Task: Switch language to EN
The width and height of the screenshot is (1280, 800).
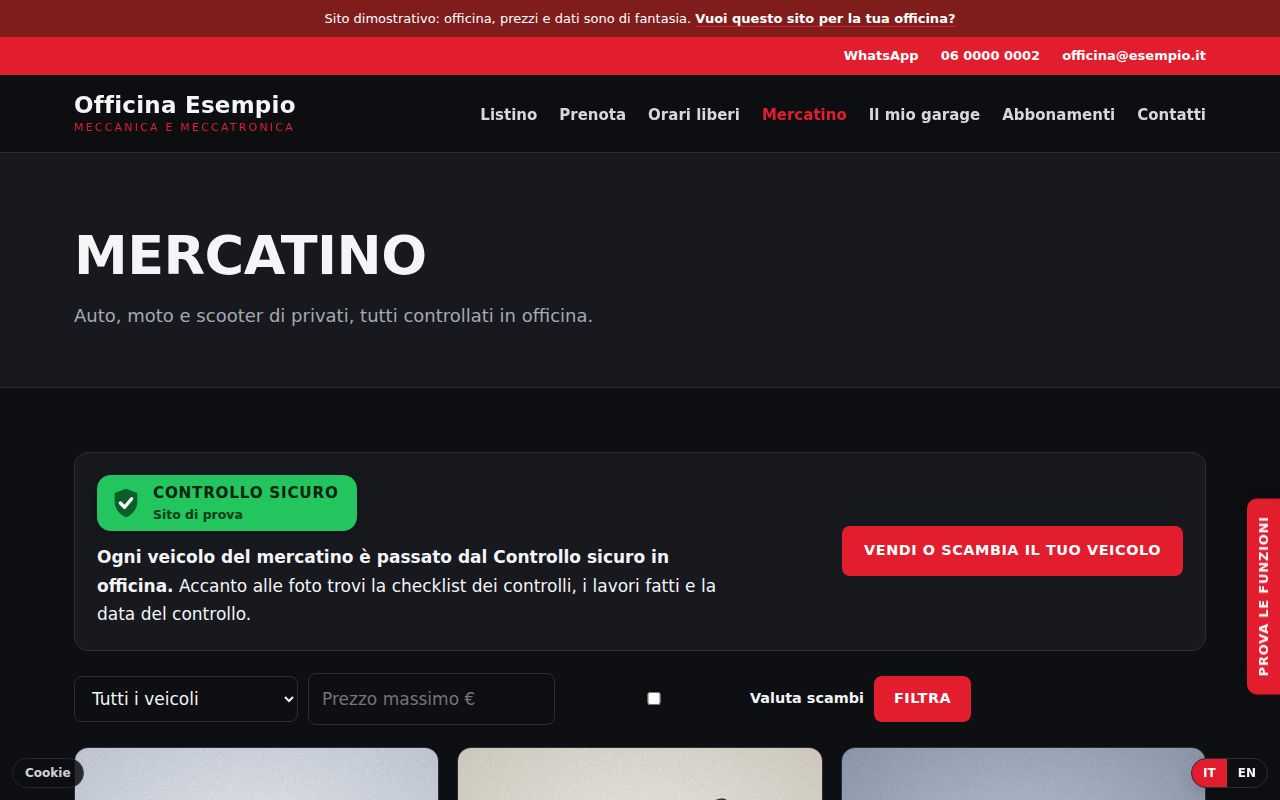Action: pos(1246,773)
